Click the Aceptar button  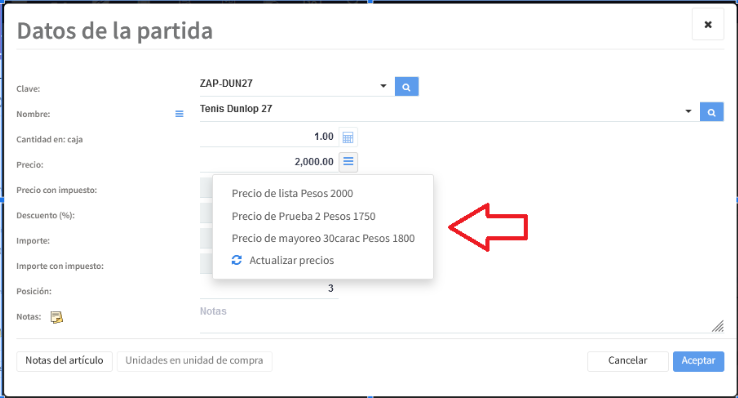point(698,361)
